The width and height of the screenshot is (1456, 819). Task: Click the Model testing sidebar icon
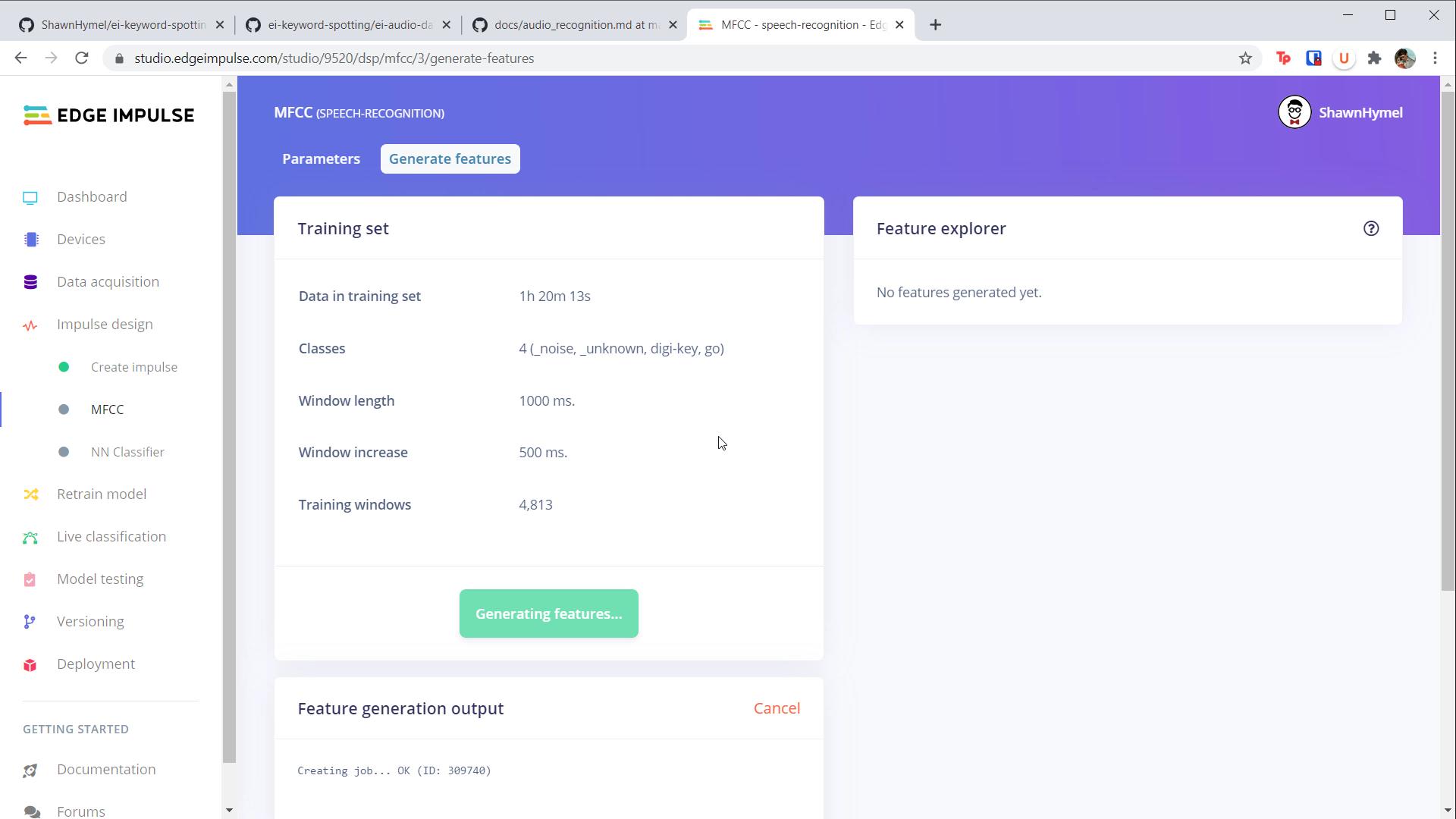click(30, 579)
